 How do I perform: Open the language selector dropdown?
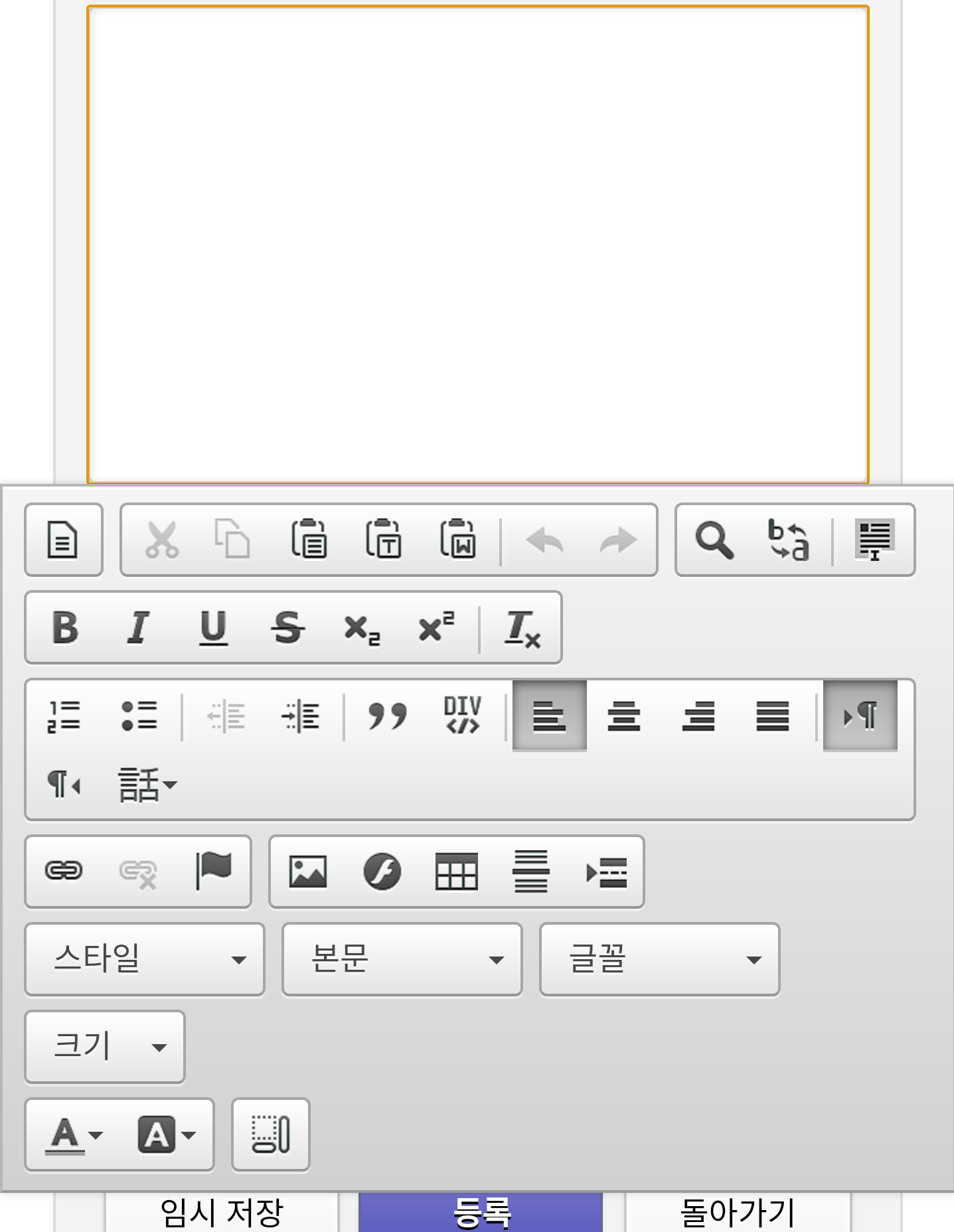(147, 785)
